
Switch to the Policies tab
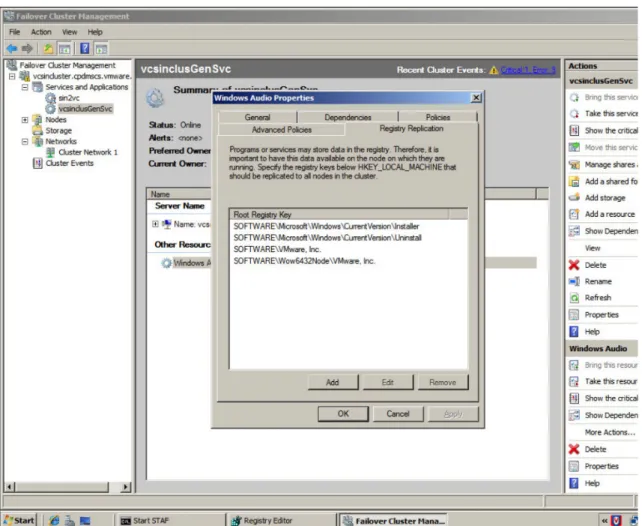point(438,117)
